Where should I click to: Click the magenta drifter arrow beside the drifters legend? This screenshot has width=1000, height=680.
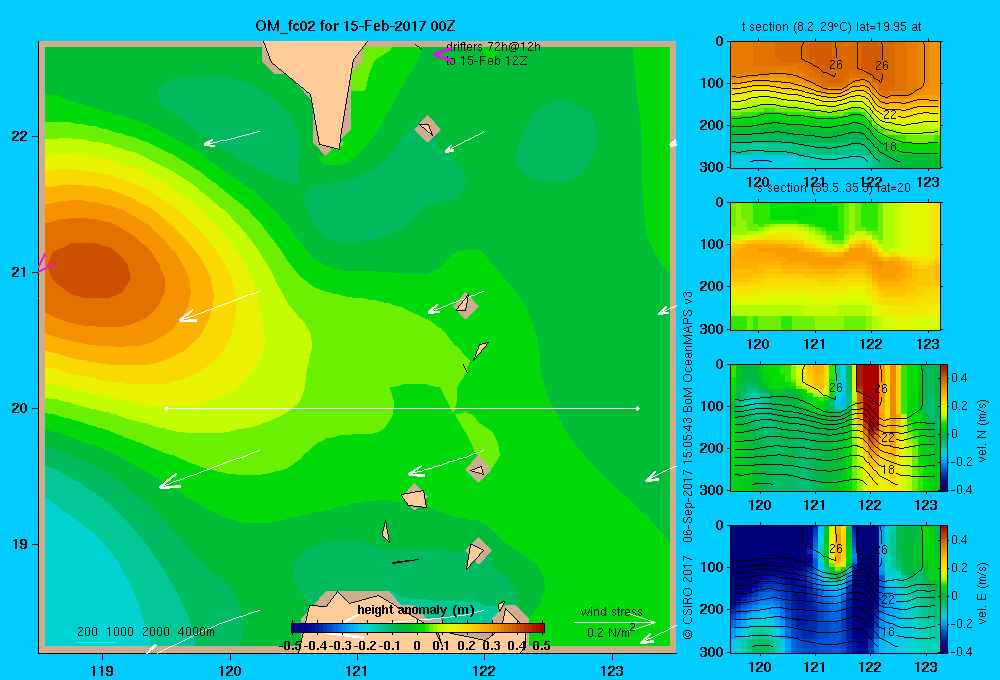pos(443,54)
